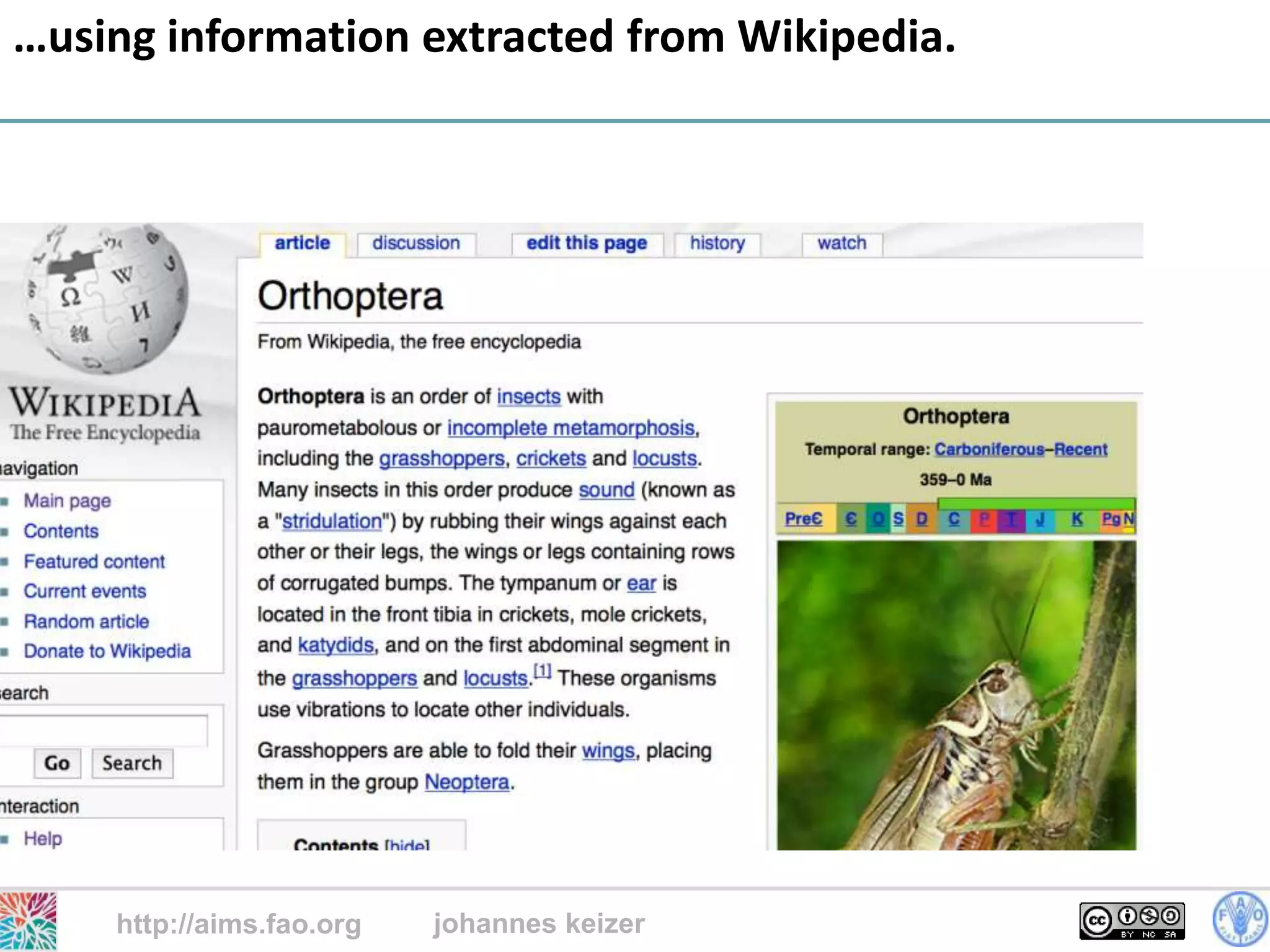Click the colorful AIMS logo
Image resolution: width=1270 pixels, height=952 pixels.
28,921
